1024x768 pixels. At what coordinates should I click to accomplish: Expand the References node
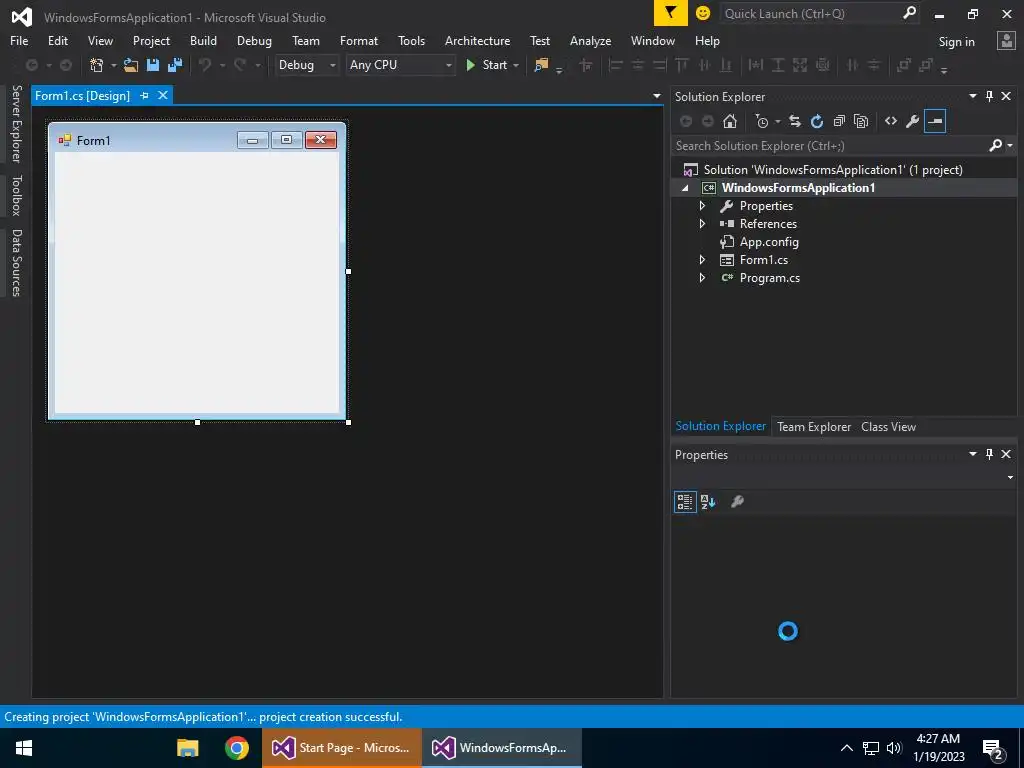702,223
